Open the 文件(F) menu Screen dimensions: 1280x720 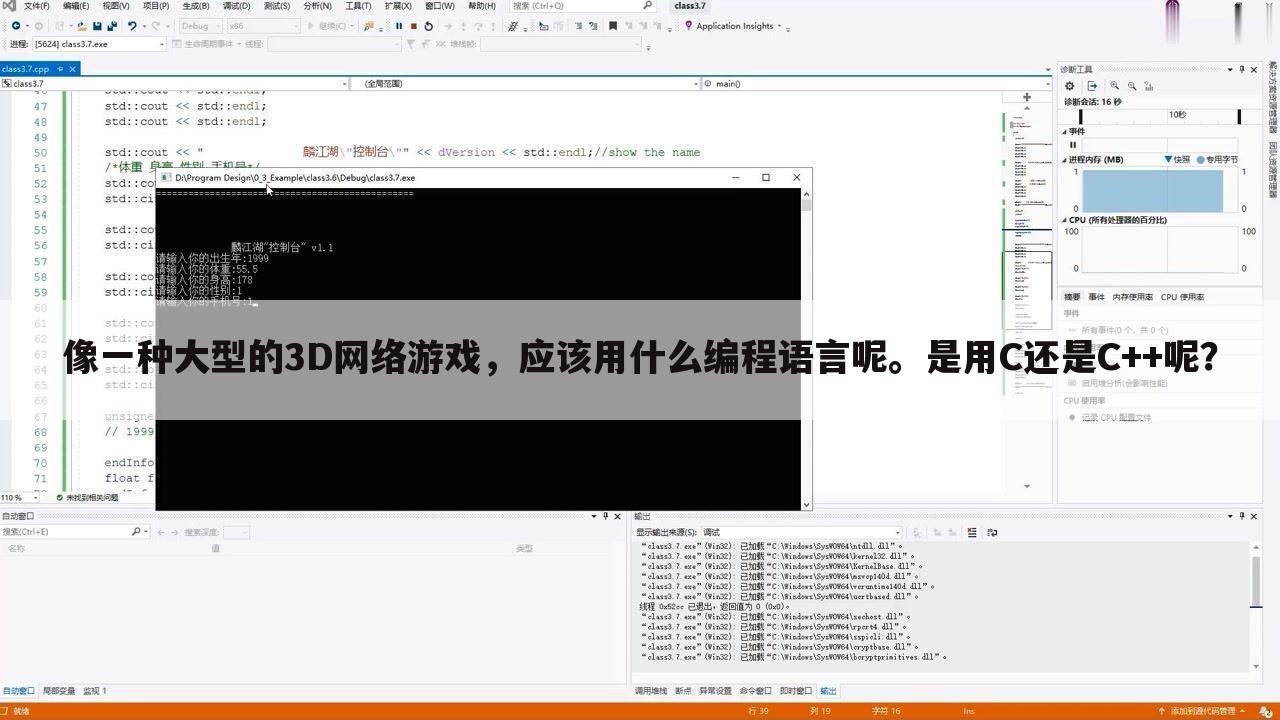(x=36, y=6)
